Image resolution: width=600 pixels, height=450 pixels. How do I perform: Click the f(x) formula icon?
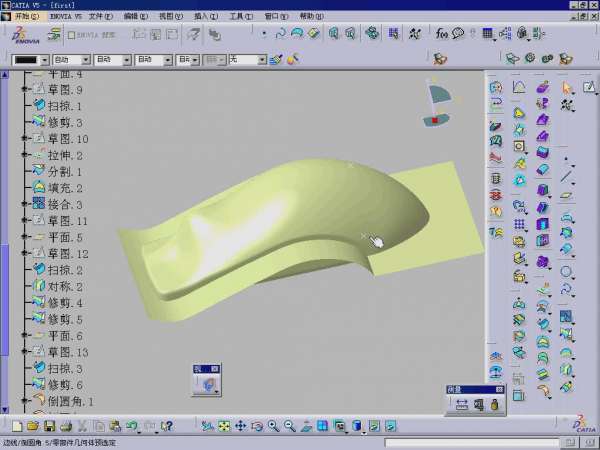[x=442, y=33]
